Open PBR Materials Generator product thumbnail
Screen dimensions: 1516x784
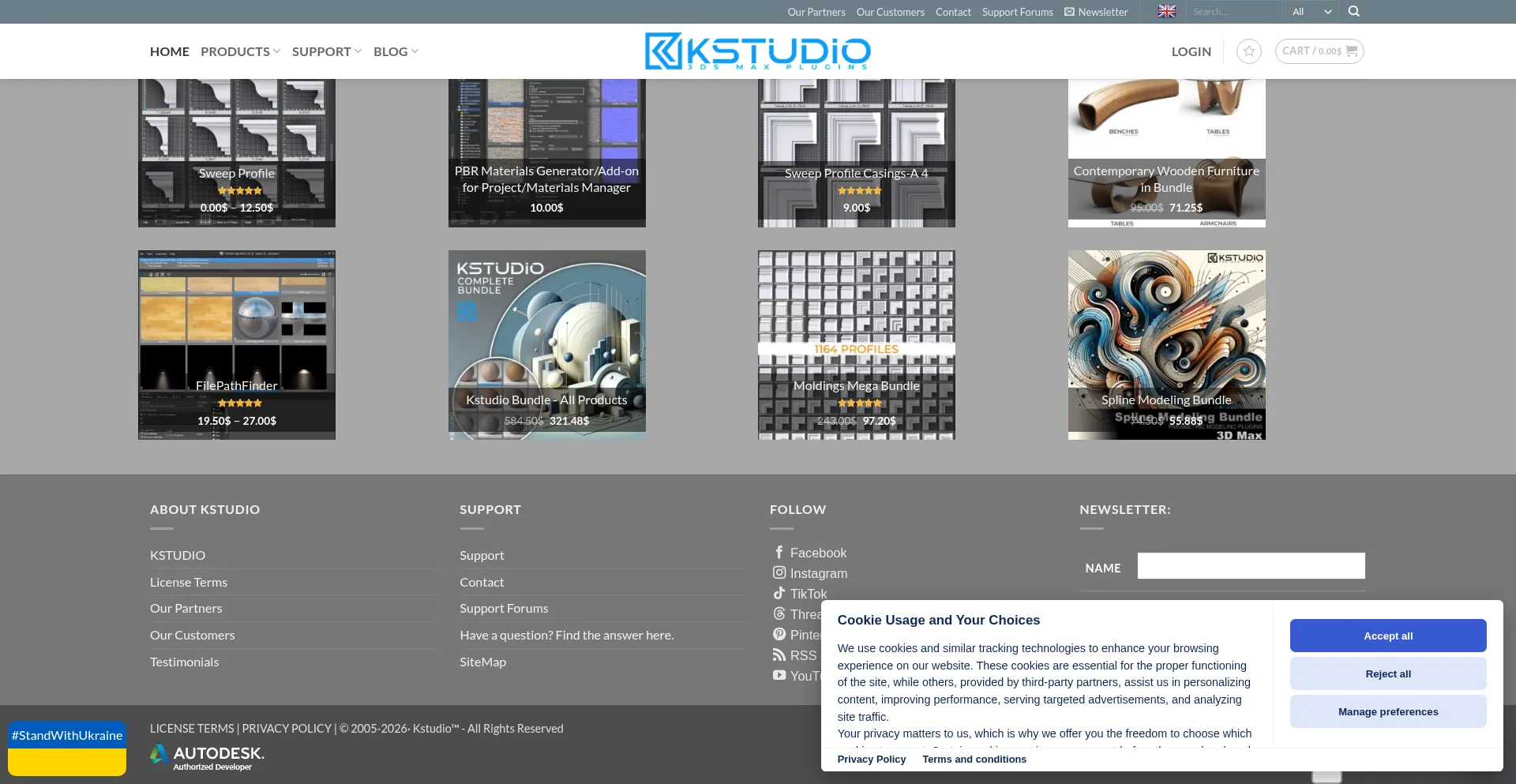[x=546, y=152]
